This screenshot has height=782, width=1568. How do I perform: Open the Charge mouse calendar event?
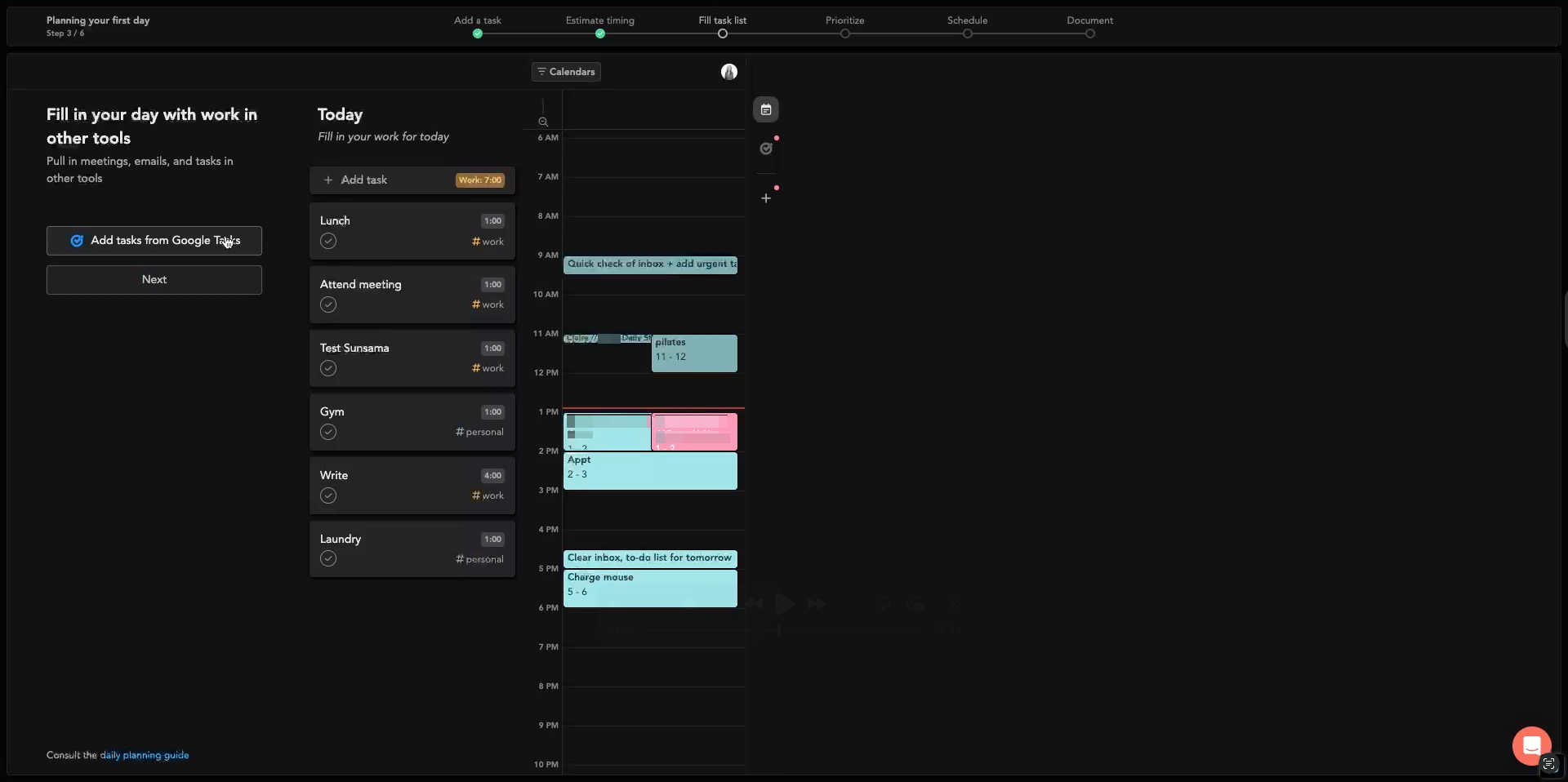(x=650, y=589)
